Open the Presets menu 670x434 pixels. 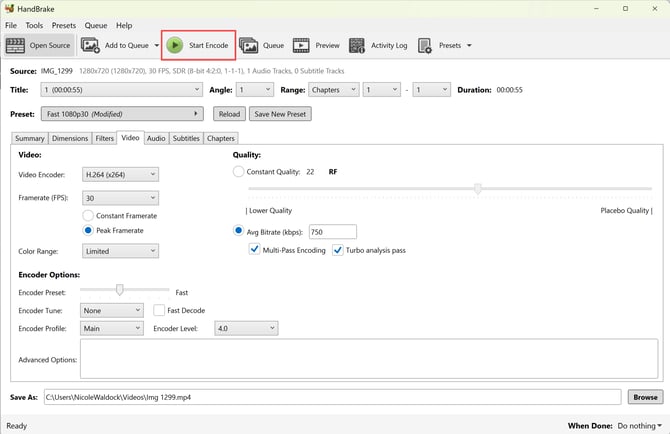point(64,25)
